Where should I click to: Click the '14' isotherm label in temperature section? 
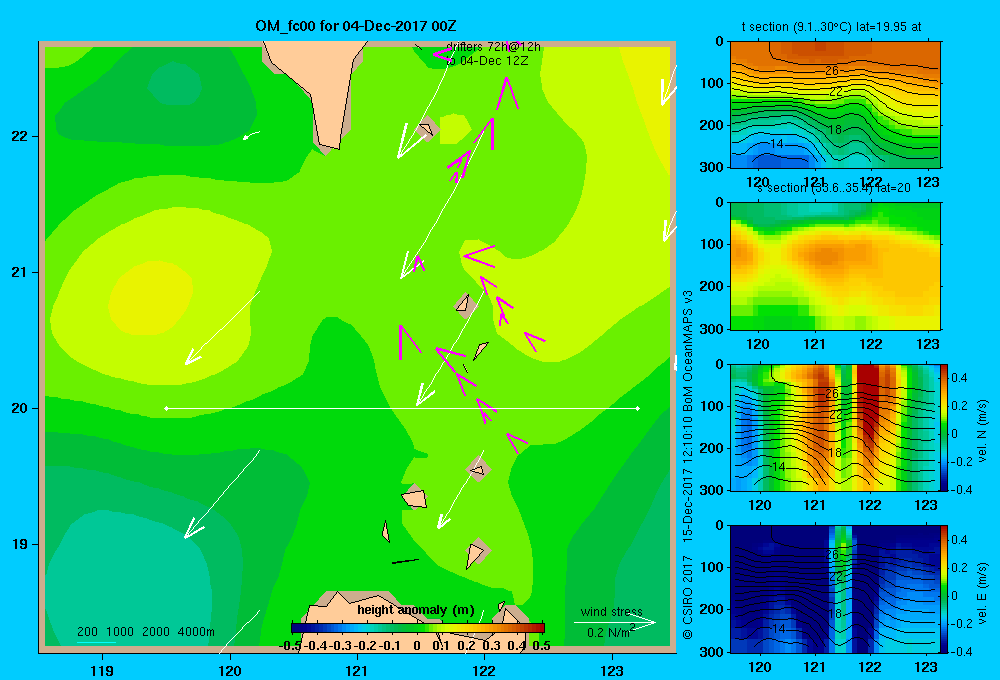[776, 144]
